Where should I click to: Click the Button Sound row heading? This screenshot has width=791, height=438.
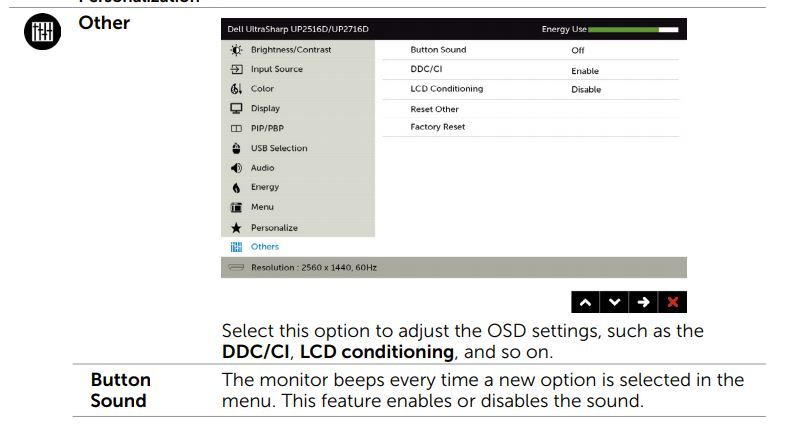[121, 390]
